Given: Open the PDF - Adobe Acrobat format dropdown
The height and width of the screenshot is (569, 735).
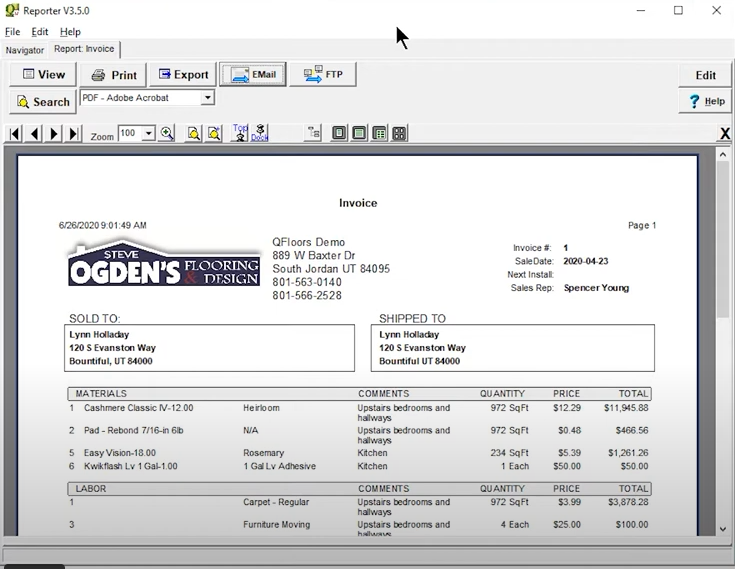Looking at the screenshot, I should pos(207,97).
